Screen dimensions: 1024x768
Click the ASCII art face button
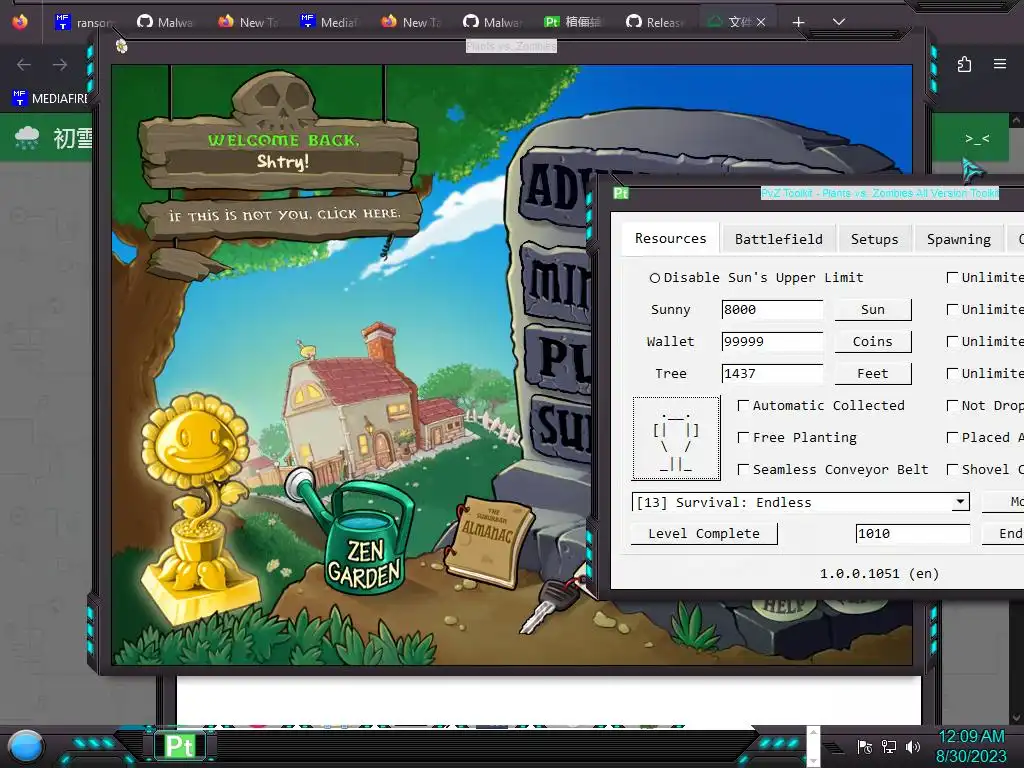pos(676,438)
